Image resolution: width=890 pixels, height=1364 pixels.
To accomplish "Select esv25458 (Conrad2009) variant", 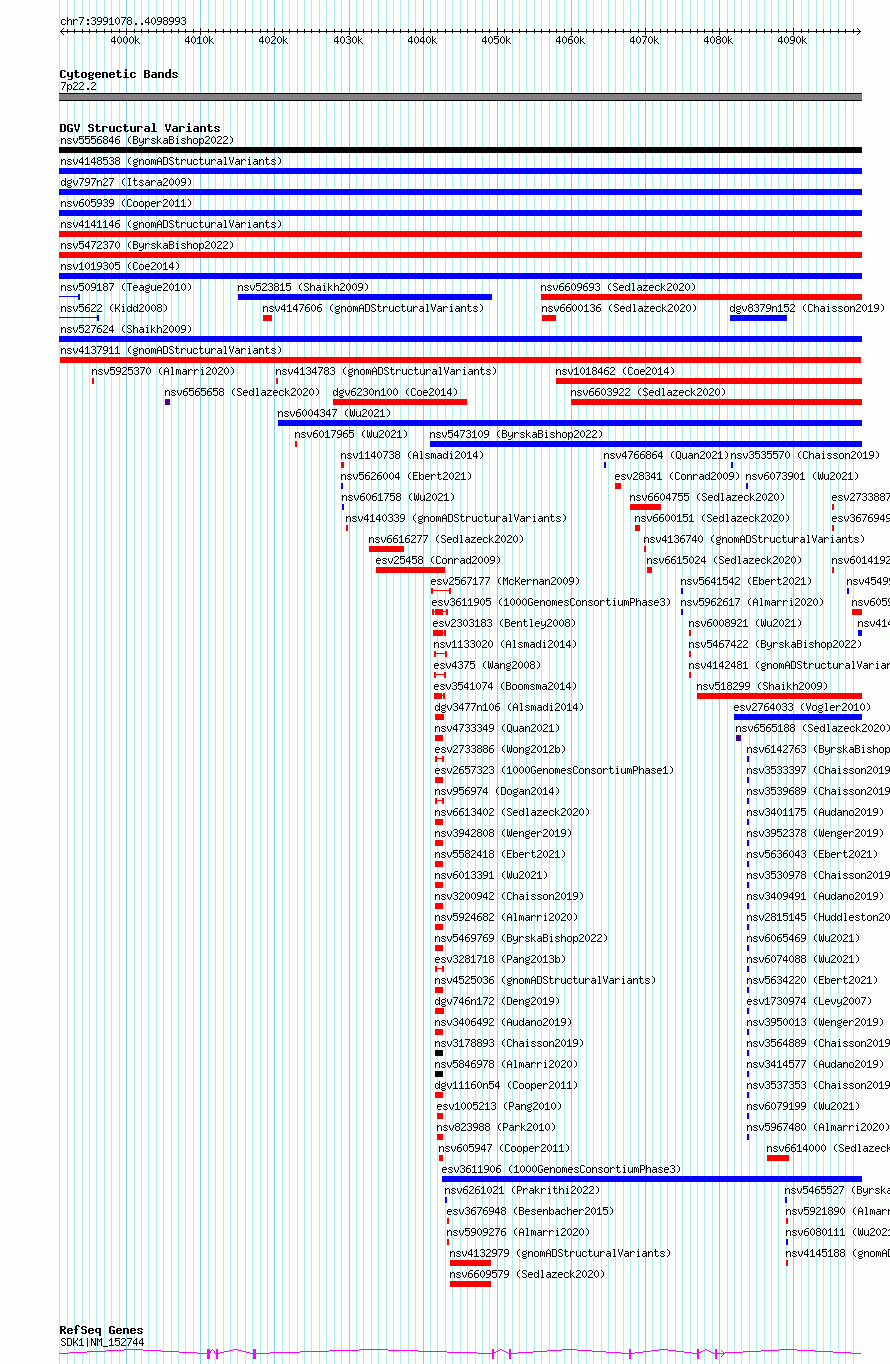I will click(439, 561).
